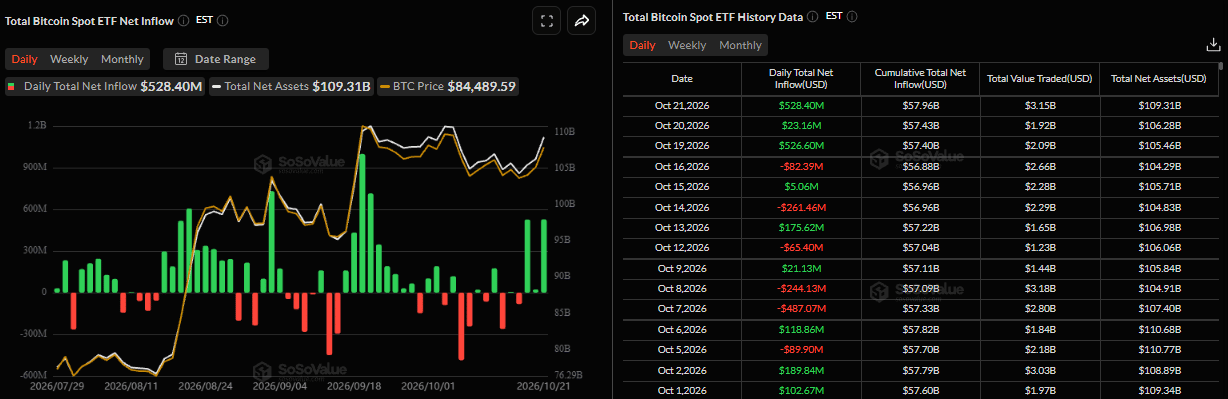Open fullscreen view of the chart
The image size is (1228, 399).
click(x=546, y=20)
